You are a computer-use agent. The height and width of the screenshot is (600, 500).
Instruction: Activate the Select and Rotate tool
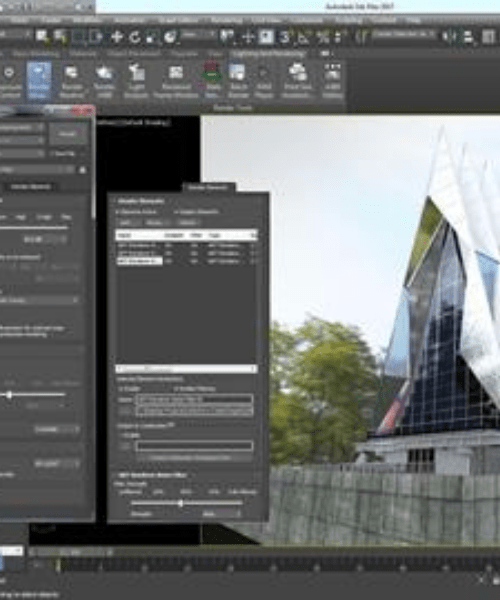click(x=134, y=37)
